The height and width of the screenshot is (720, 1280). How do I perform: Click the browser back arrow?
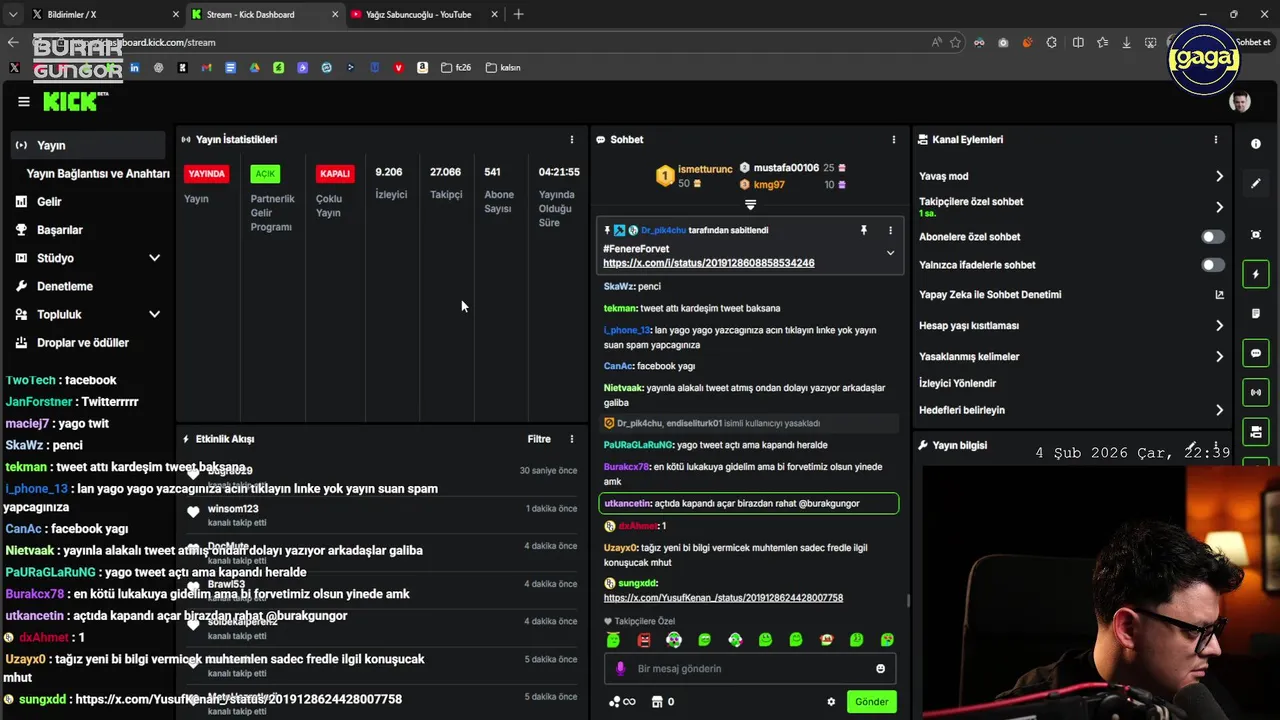point(13,42)
